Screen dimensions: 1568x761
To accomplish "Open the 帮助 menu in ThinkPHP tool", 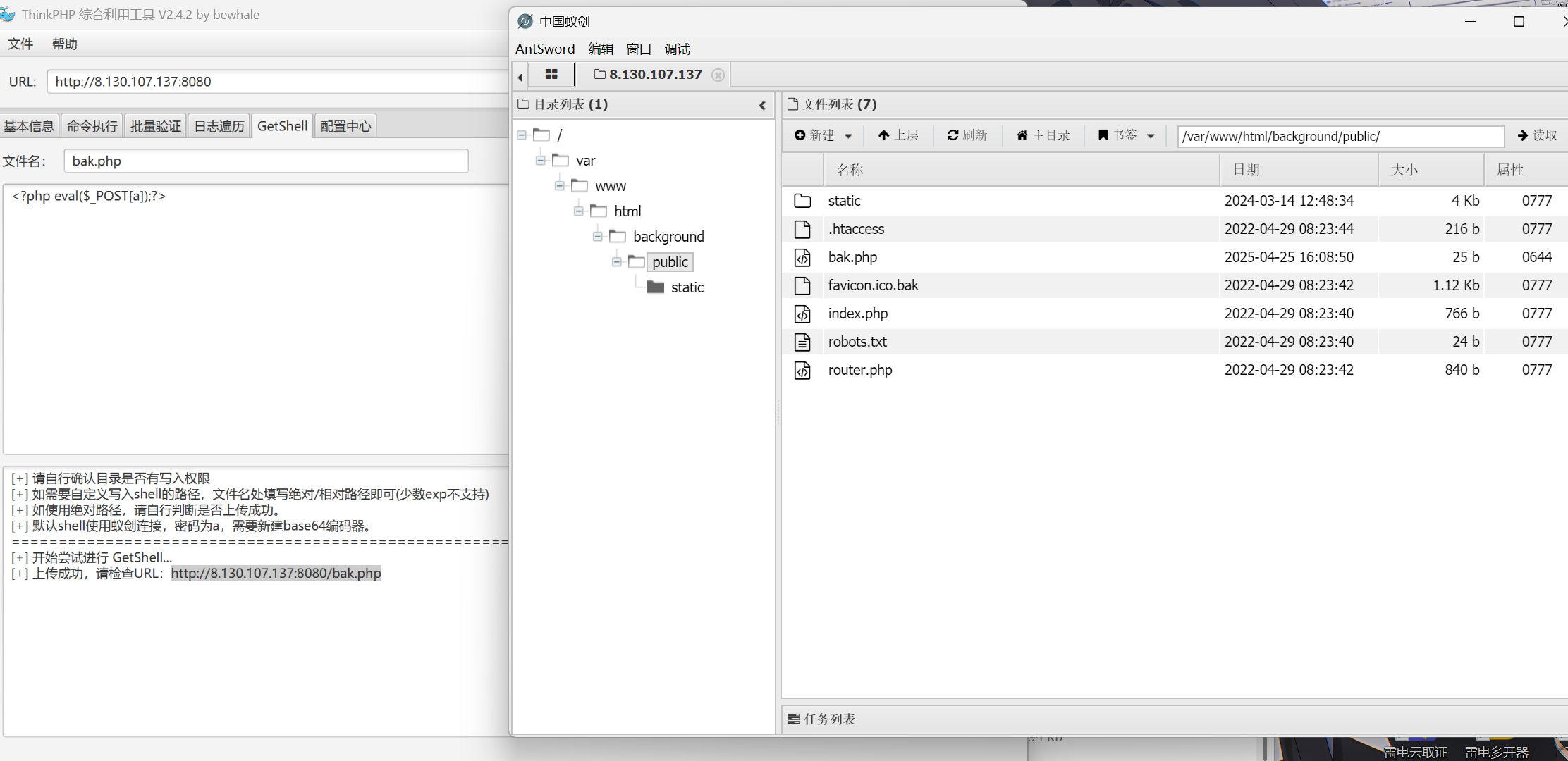I will 65,44.
